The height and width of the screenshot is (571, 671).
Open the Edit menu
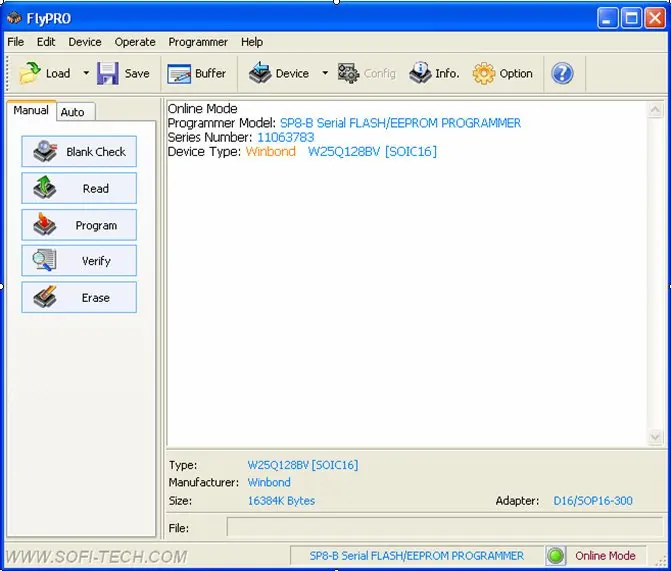(46, 42)
